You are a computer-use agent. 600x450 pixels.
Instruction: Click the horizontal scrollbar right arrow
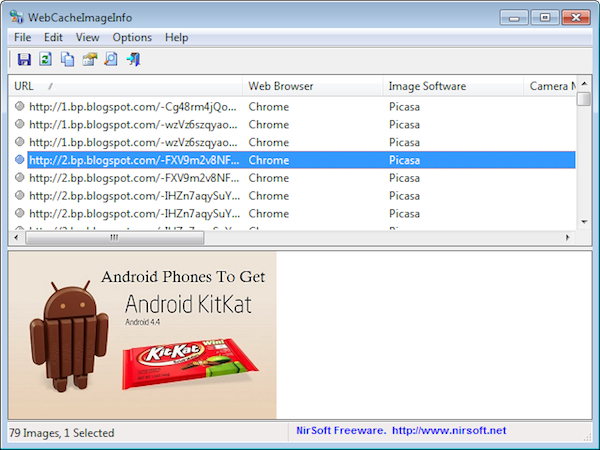point(567,238)
